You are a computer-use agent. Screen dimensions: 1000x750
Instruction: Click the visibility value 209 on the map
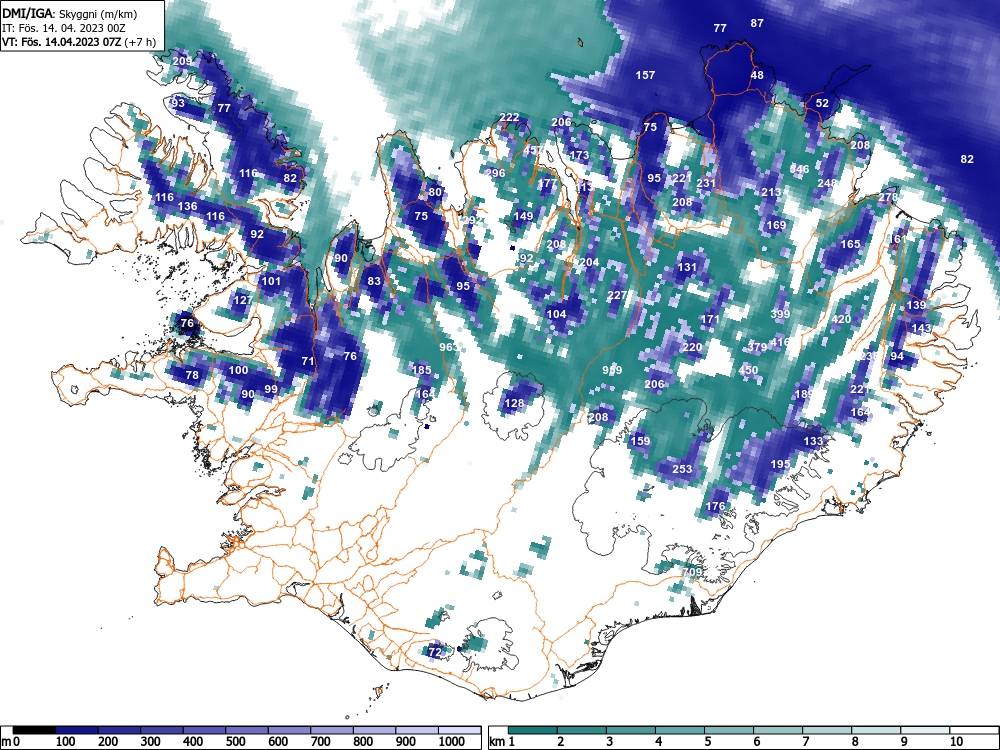click(182, 61)
